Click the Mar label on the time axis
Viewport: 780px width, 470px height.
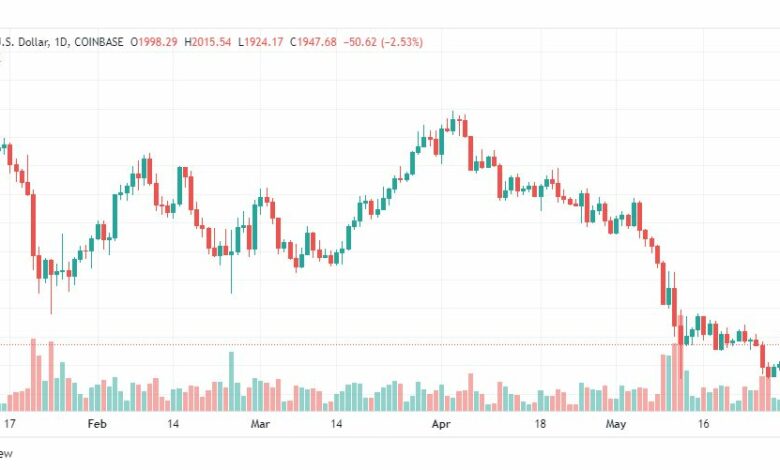[260, 424]
